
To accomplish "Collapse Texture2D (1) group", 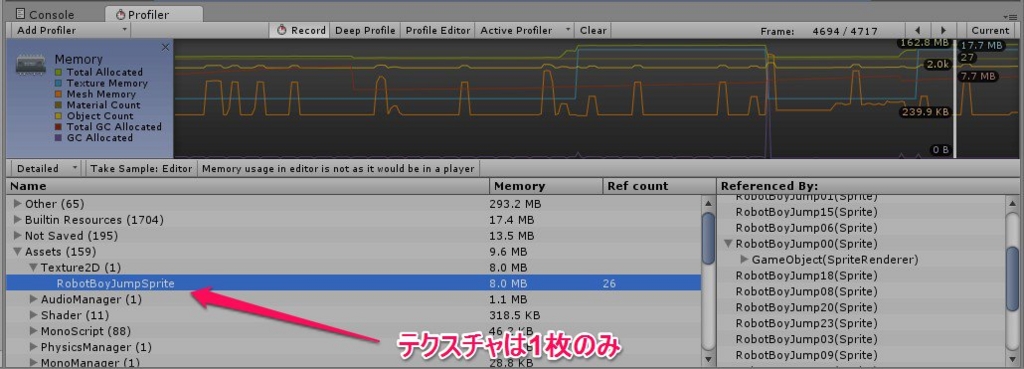I will tap(33, 267).
